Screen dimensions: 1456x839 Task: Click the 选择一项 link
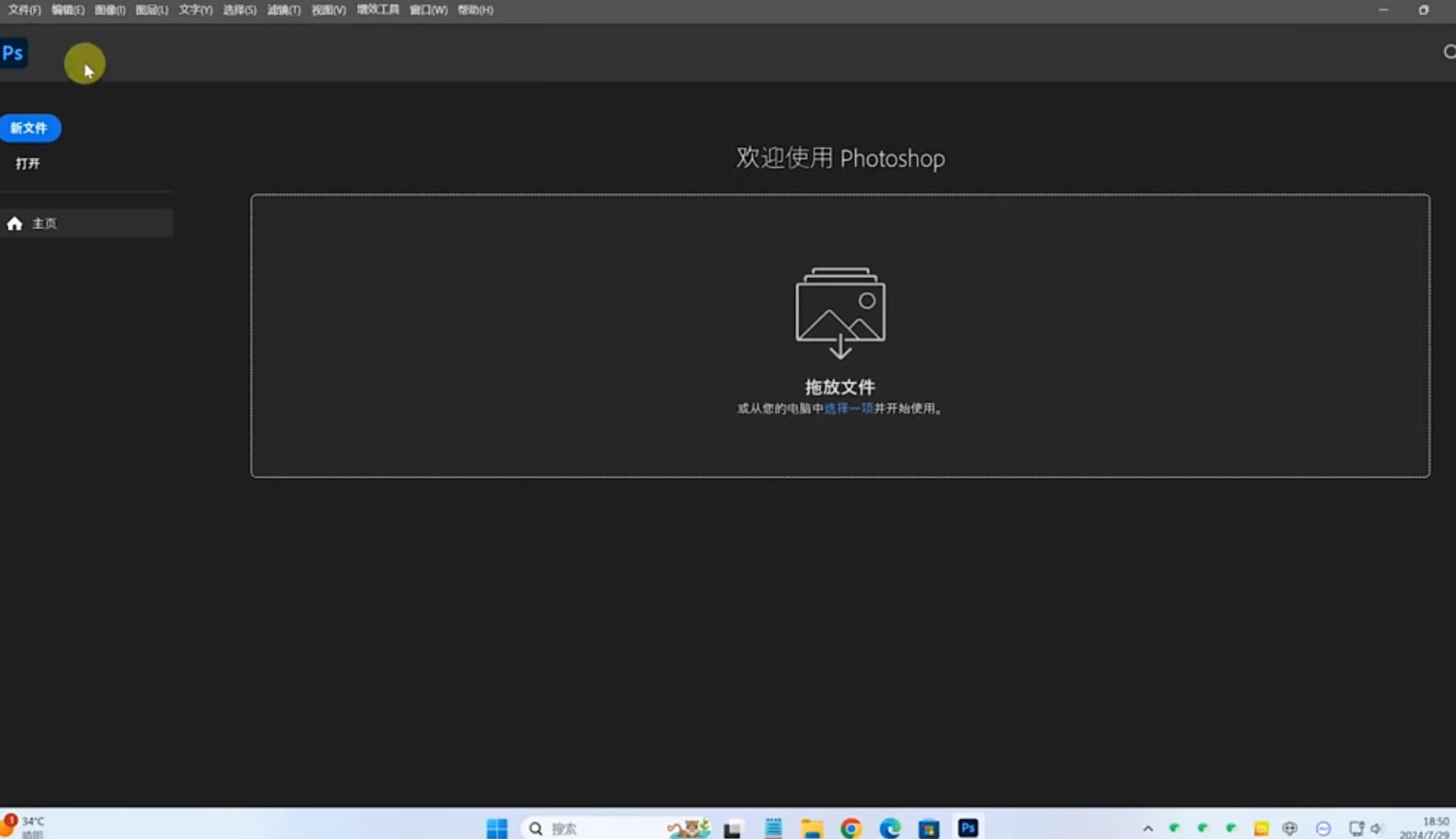848,408
